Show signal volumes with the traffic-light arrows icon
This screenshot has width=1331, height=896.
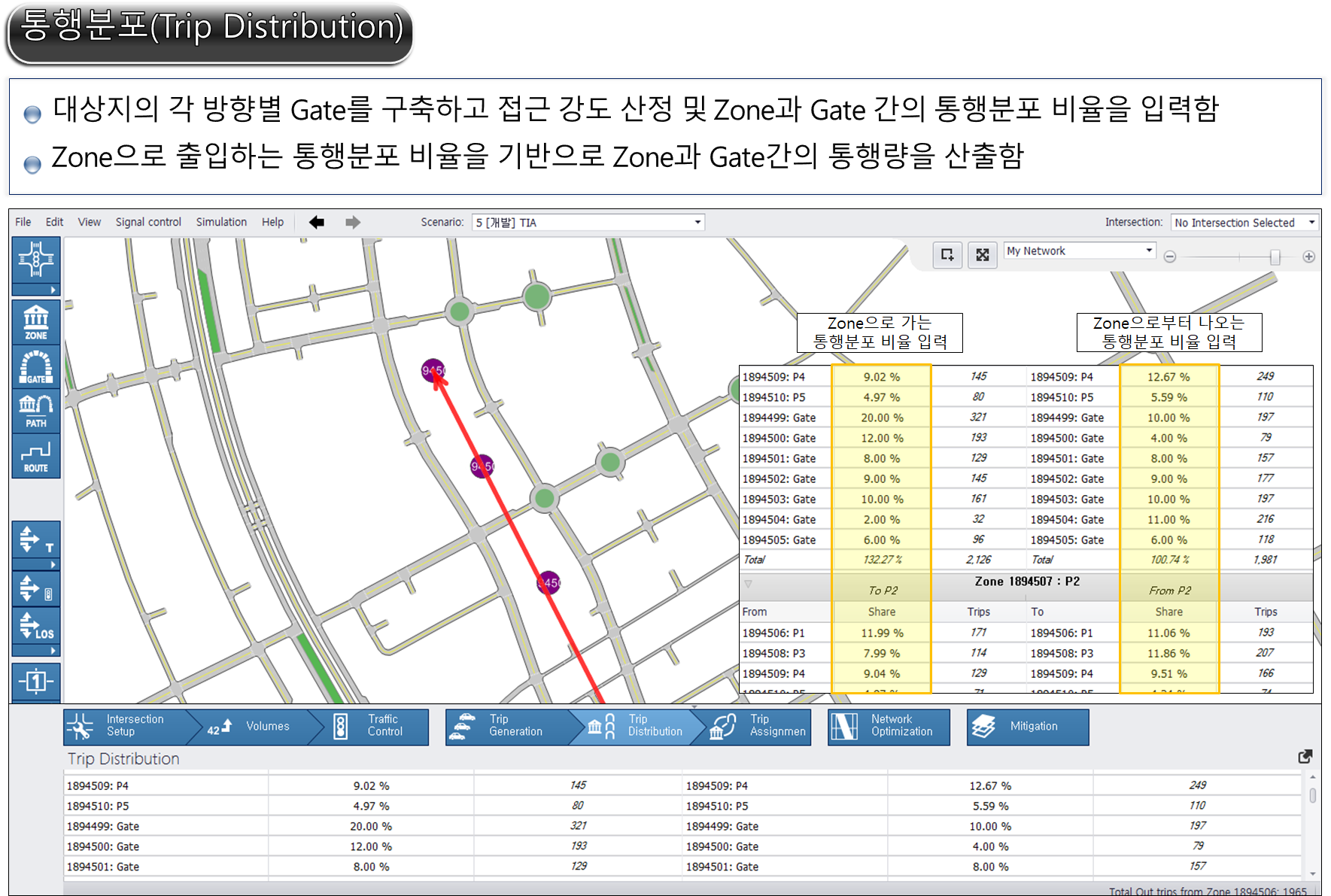point(35,590)
